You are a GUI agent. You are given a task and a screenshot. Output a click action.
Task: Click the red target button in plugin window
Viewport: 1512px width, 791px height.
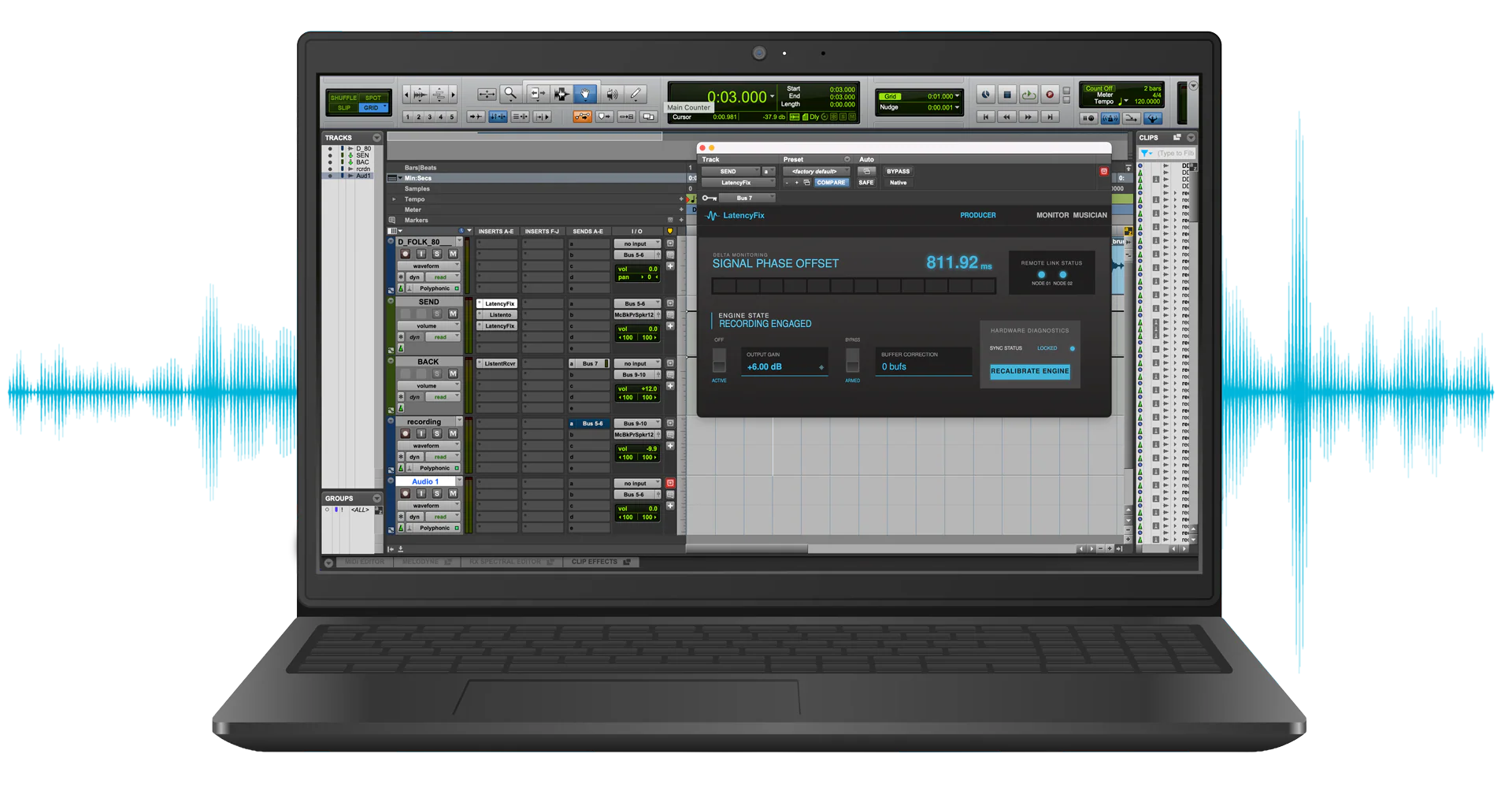pyautogui.click(x=1103, y=171)
